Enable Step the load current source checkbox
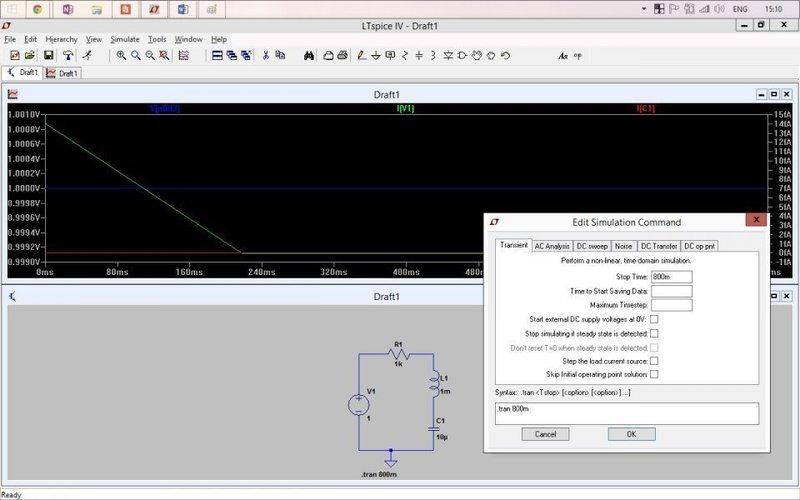Image resolution: width=800 pixels, height=500 pixels. pyautogui.click(x=654, y=361)
